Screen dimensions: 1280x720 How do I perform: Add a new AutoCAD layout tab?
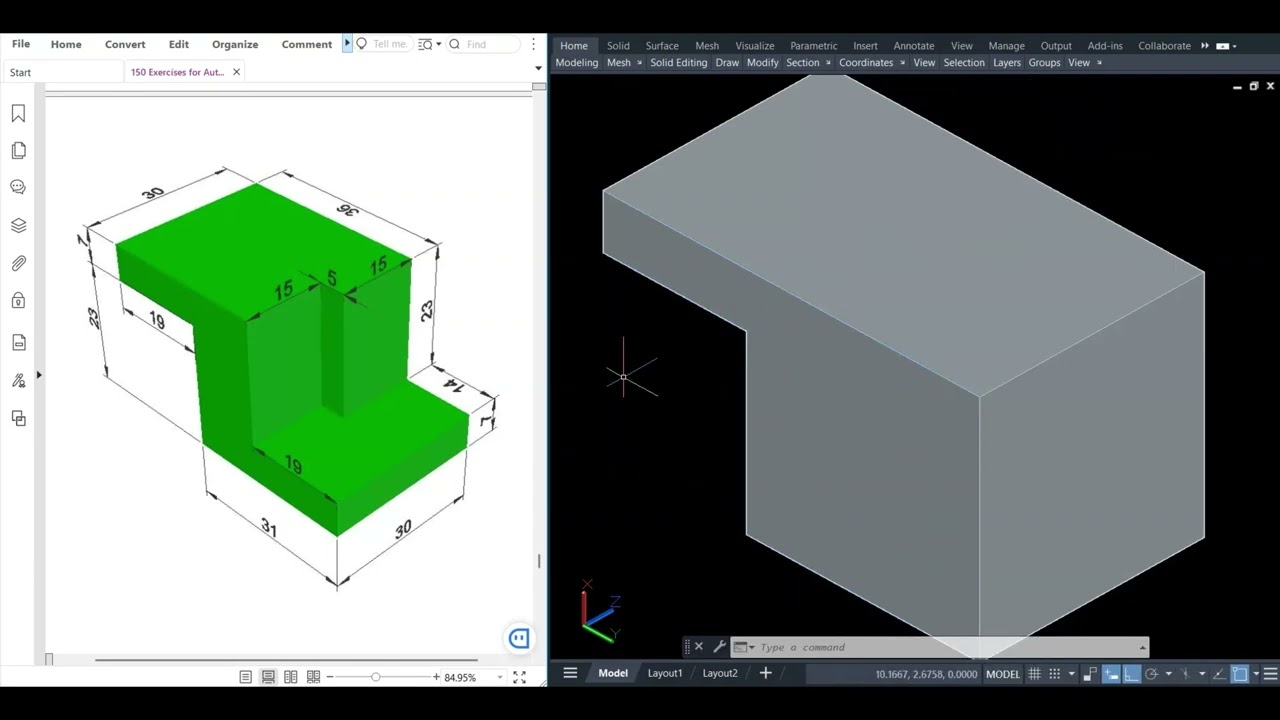click(x=765, y=673)
